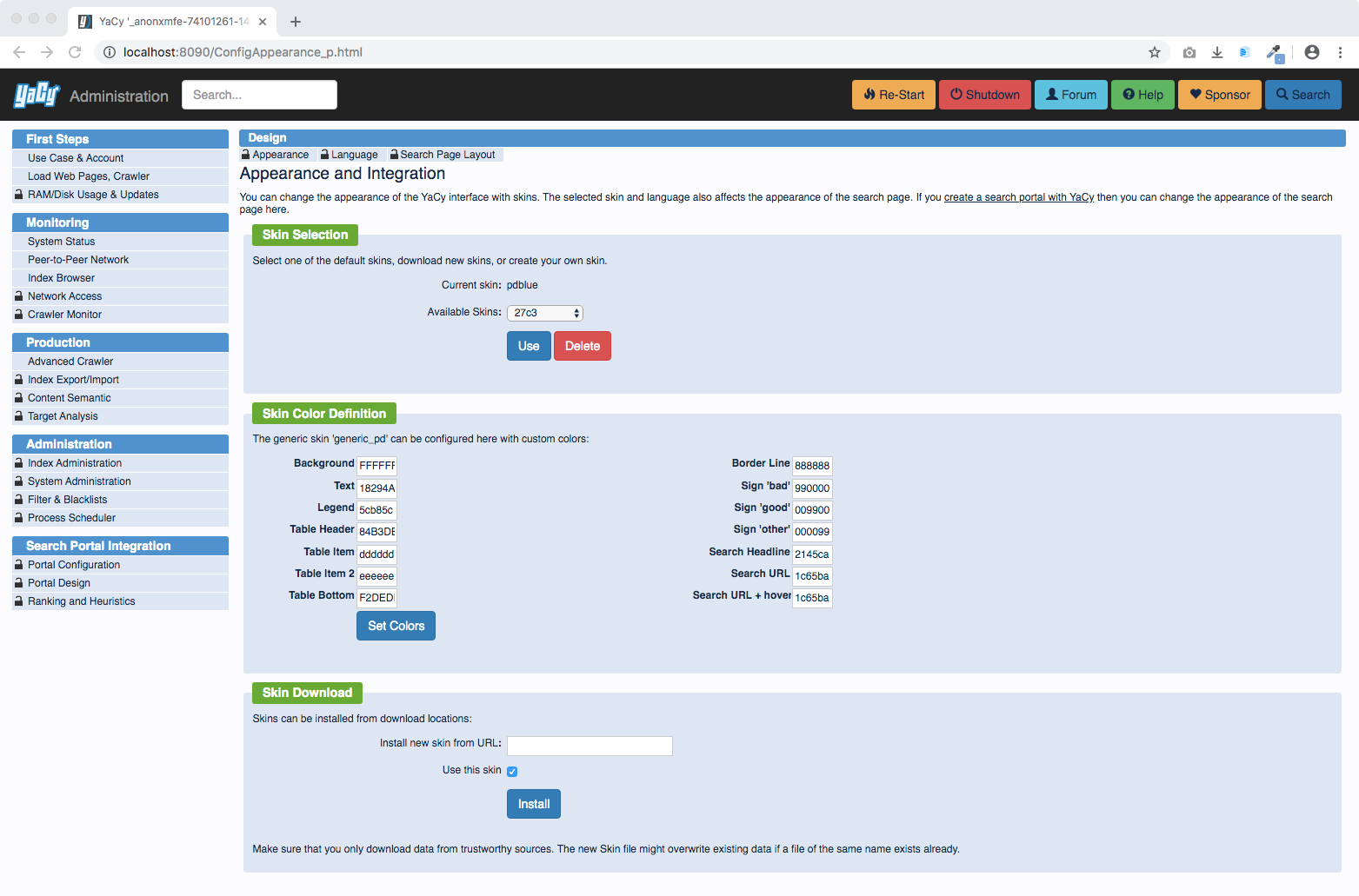The width and height of the screenshot is (1359, 896).
Task: Reload the page using browser refresh icon
Action: coord(75,52)
